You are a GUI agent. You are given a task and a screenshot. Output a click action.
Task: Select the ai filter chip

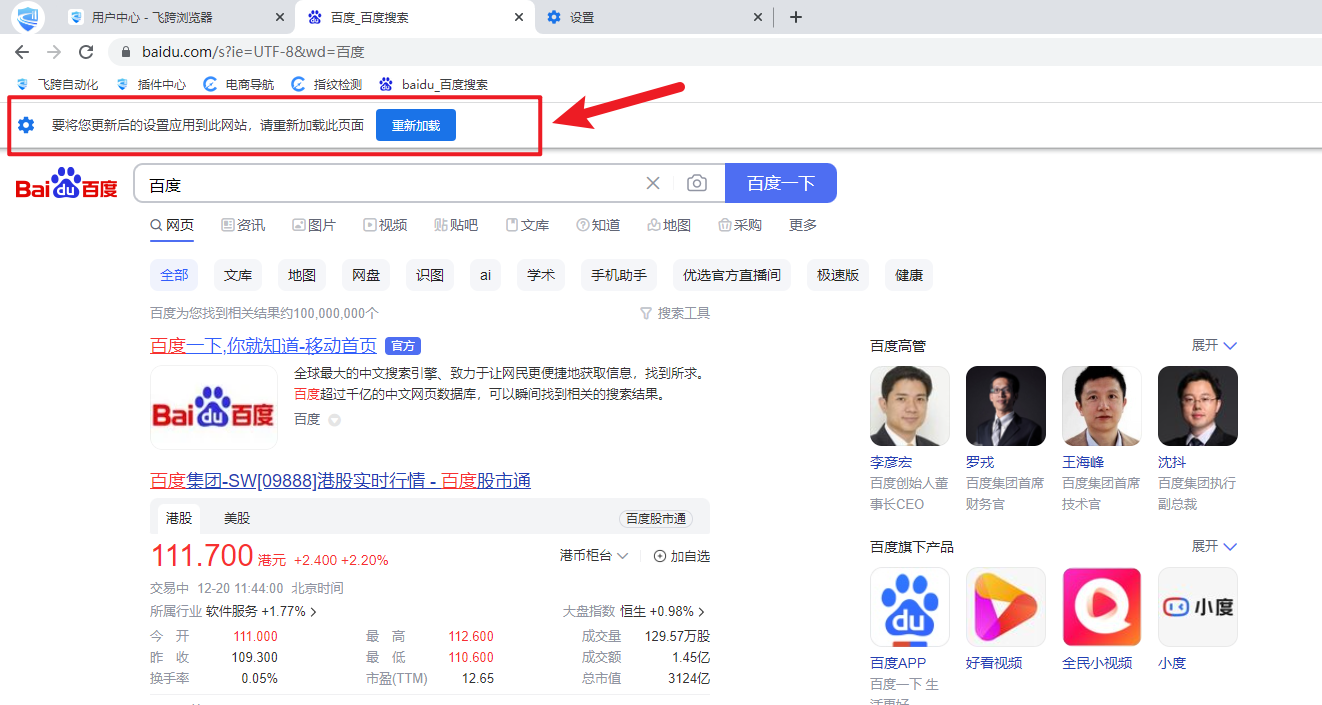coord(485,275)
